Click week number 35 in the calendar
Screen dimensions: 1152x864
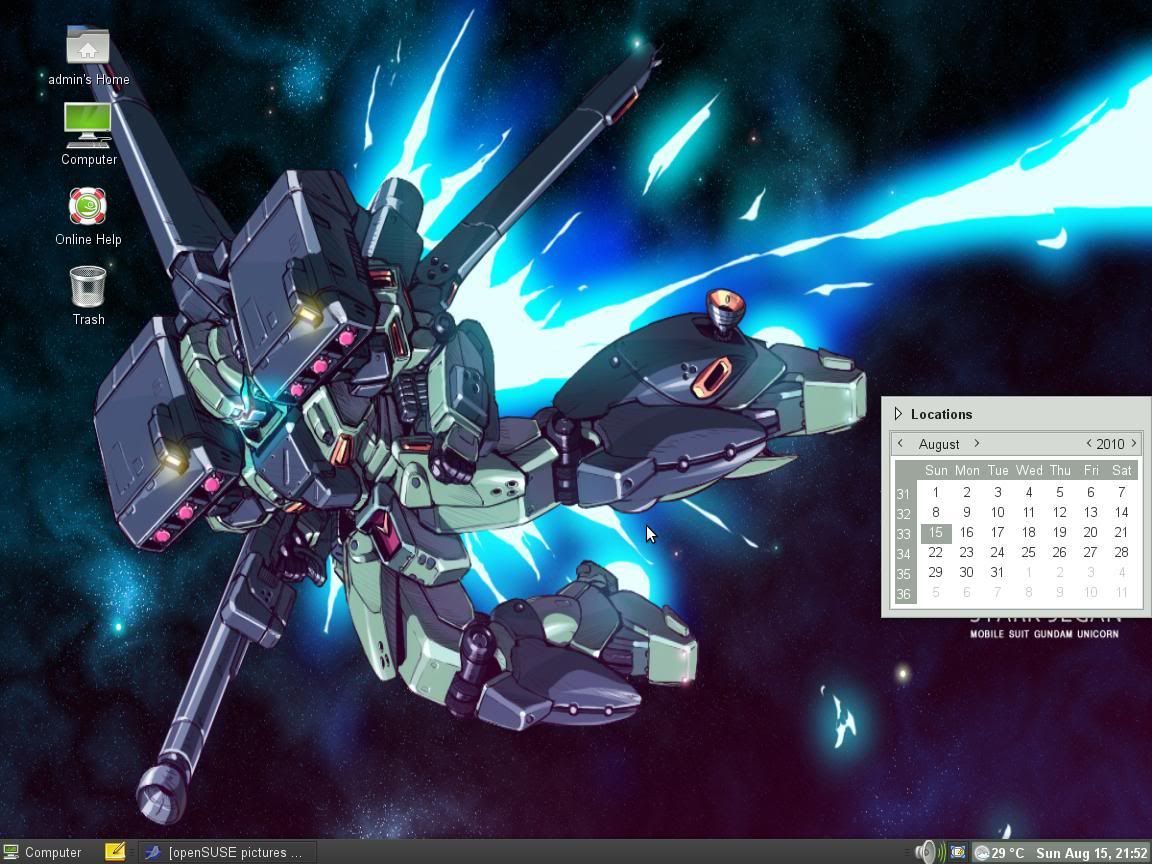click(904, 574)
